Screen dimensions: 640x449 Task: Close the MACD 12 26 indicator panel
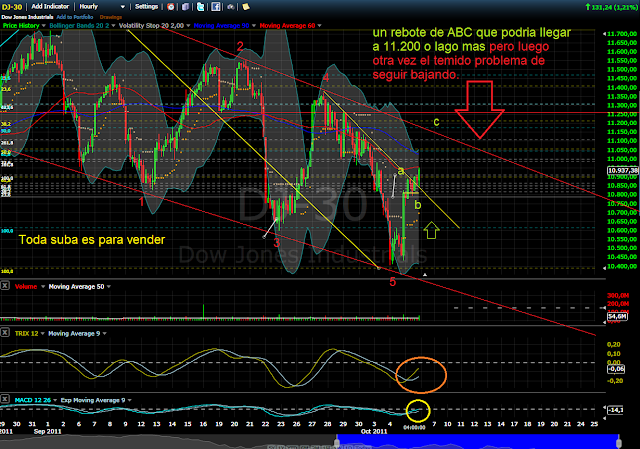[x=5, y=399]
